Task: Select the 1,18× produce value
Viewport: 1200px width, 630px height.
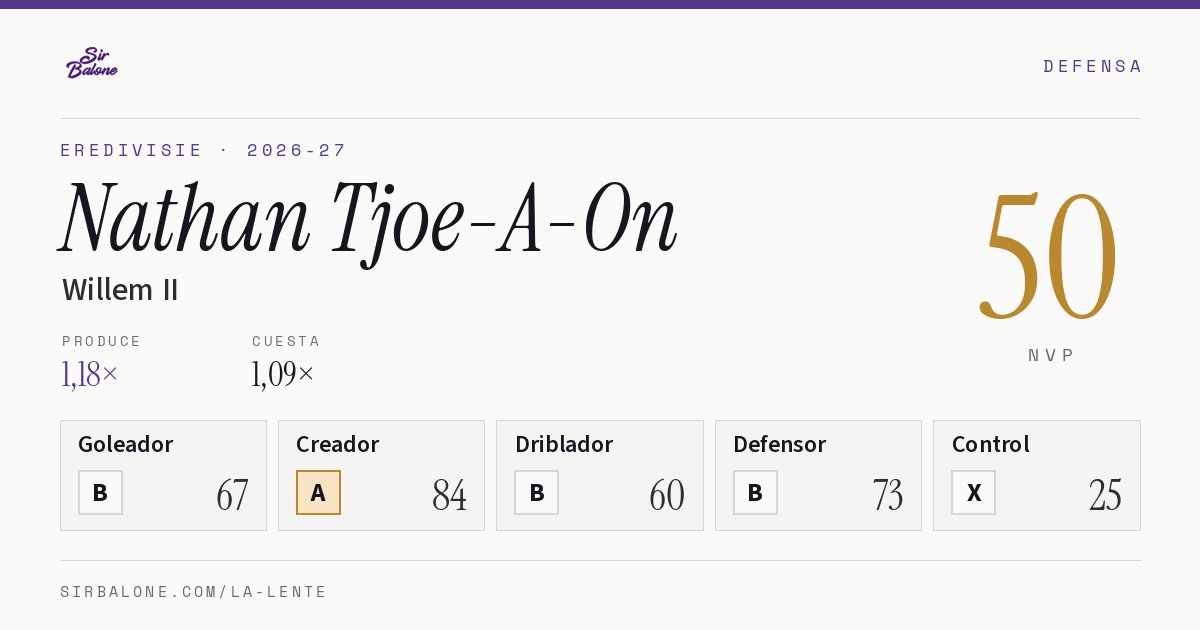Action: pos(90,374)
